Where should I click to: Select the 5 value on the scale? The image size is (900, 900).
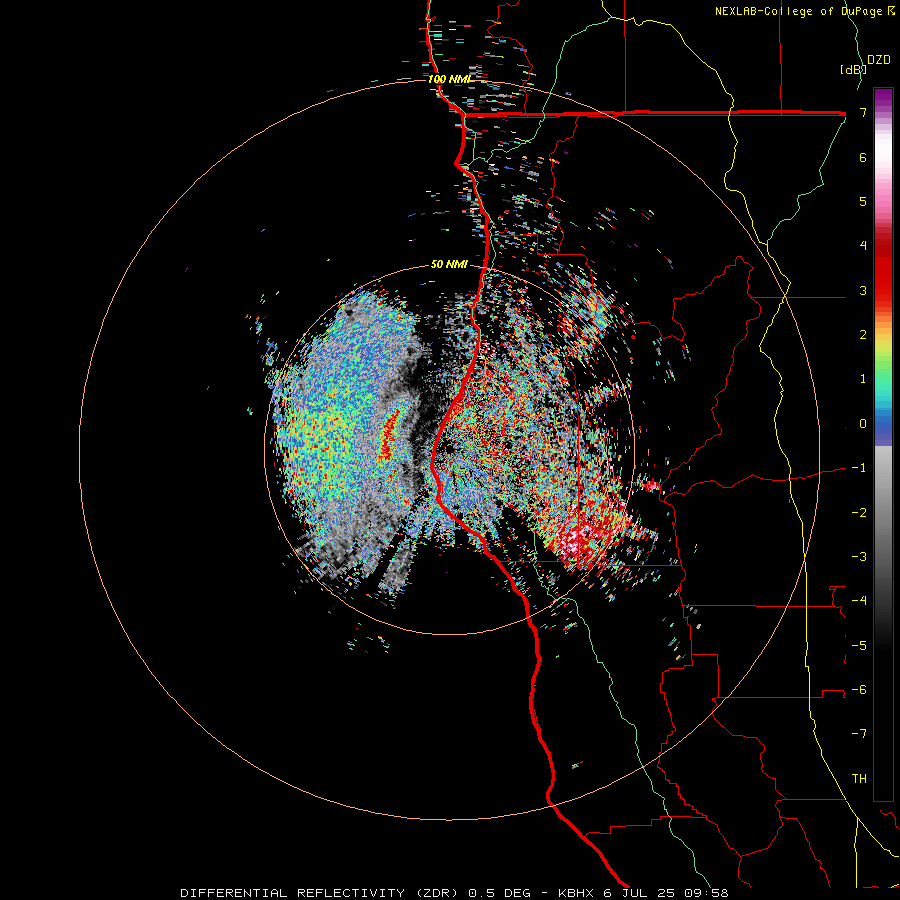click(863, 201)
